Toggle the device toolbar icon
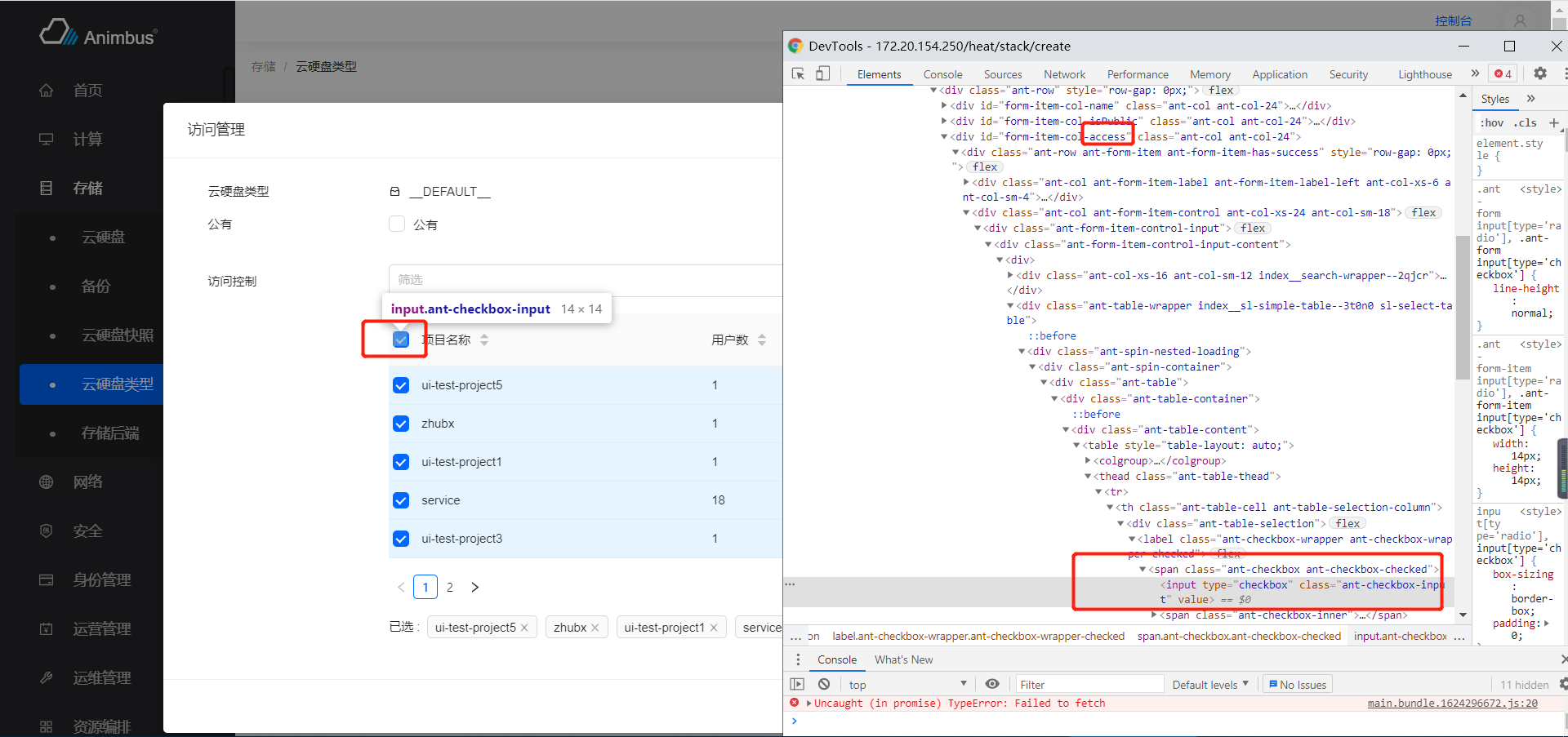1568x737 pixels. click(822, 74)
